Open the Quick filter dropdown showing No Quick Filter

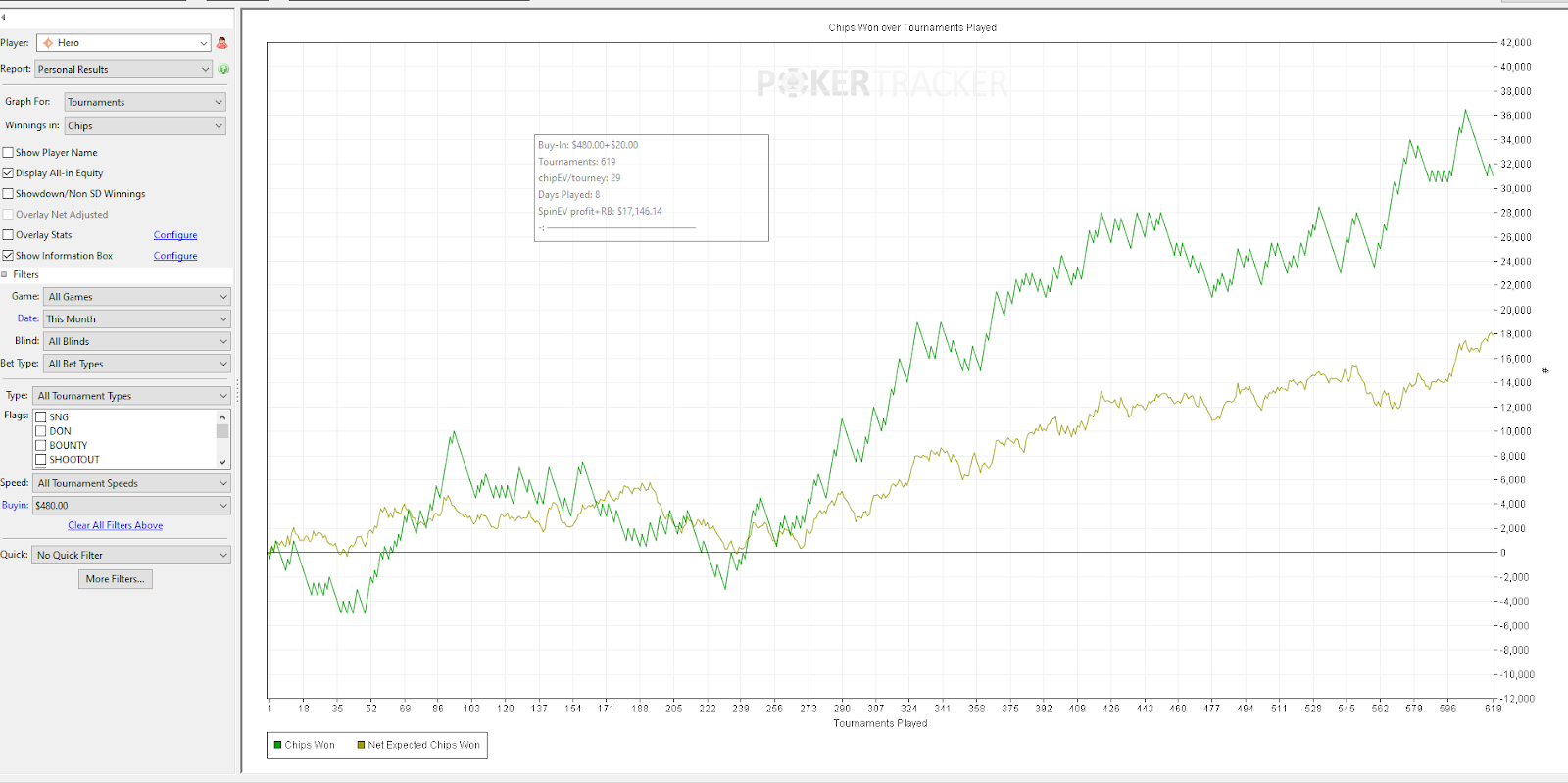point(131,555)
